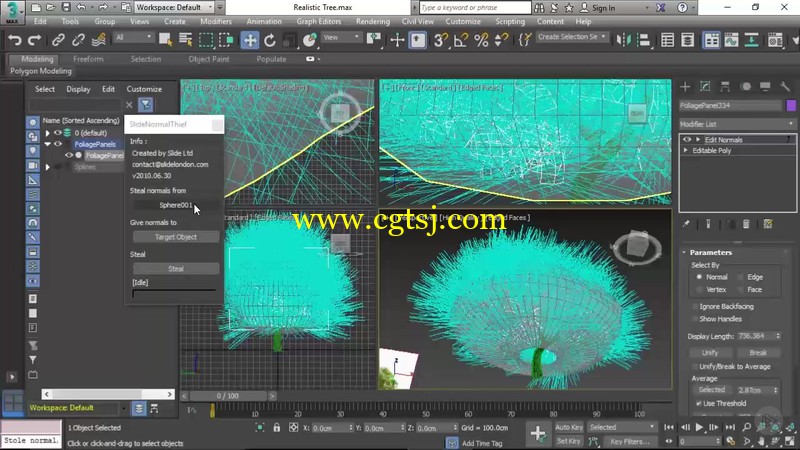Click the time slider at frame 0 / 100
This screenshot has height=450, width=800.
228,396
